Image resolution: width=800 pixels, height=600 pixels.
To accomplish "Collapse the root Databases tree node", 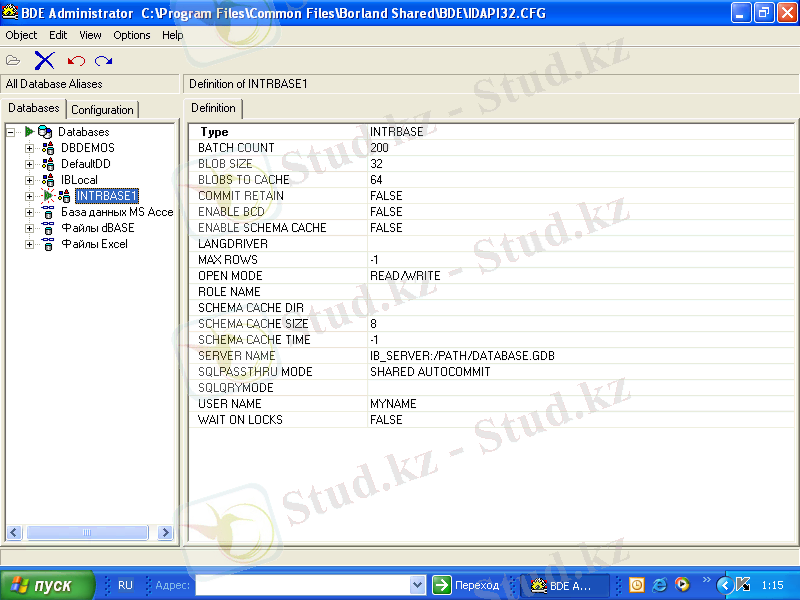I will (10, 133).
